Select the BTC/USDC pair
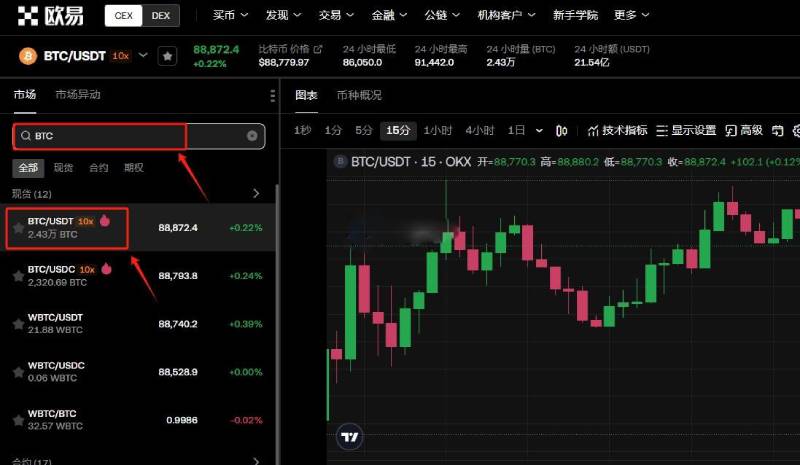The height and width of the screenshot is (465, 800). [x=138, y=276]
